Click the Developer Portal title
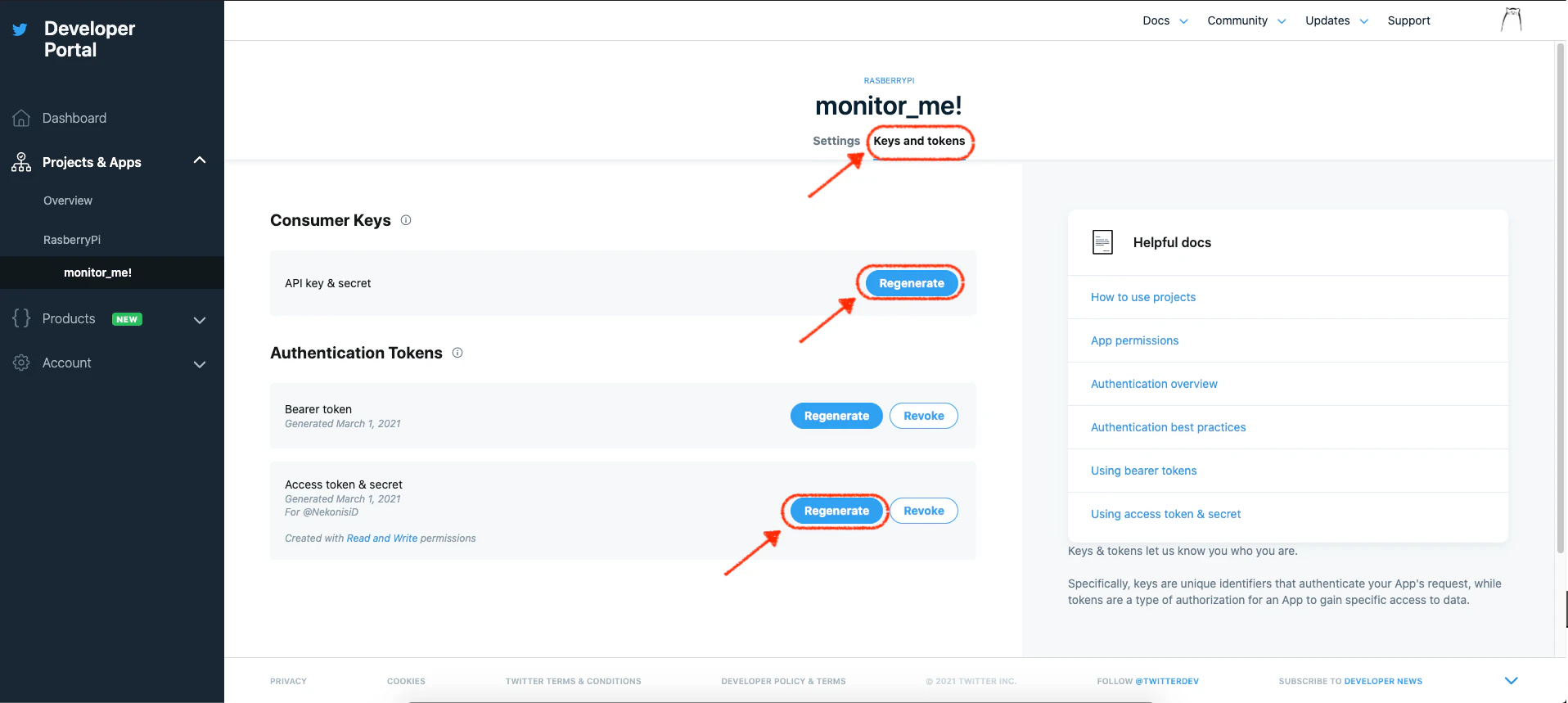The image size is (1568, 703). pos(89,39)
